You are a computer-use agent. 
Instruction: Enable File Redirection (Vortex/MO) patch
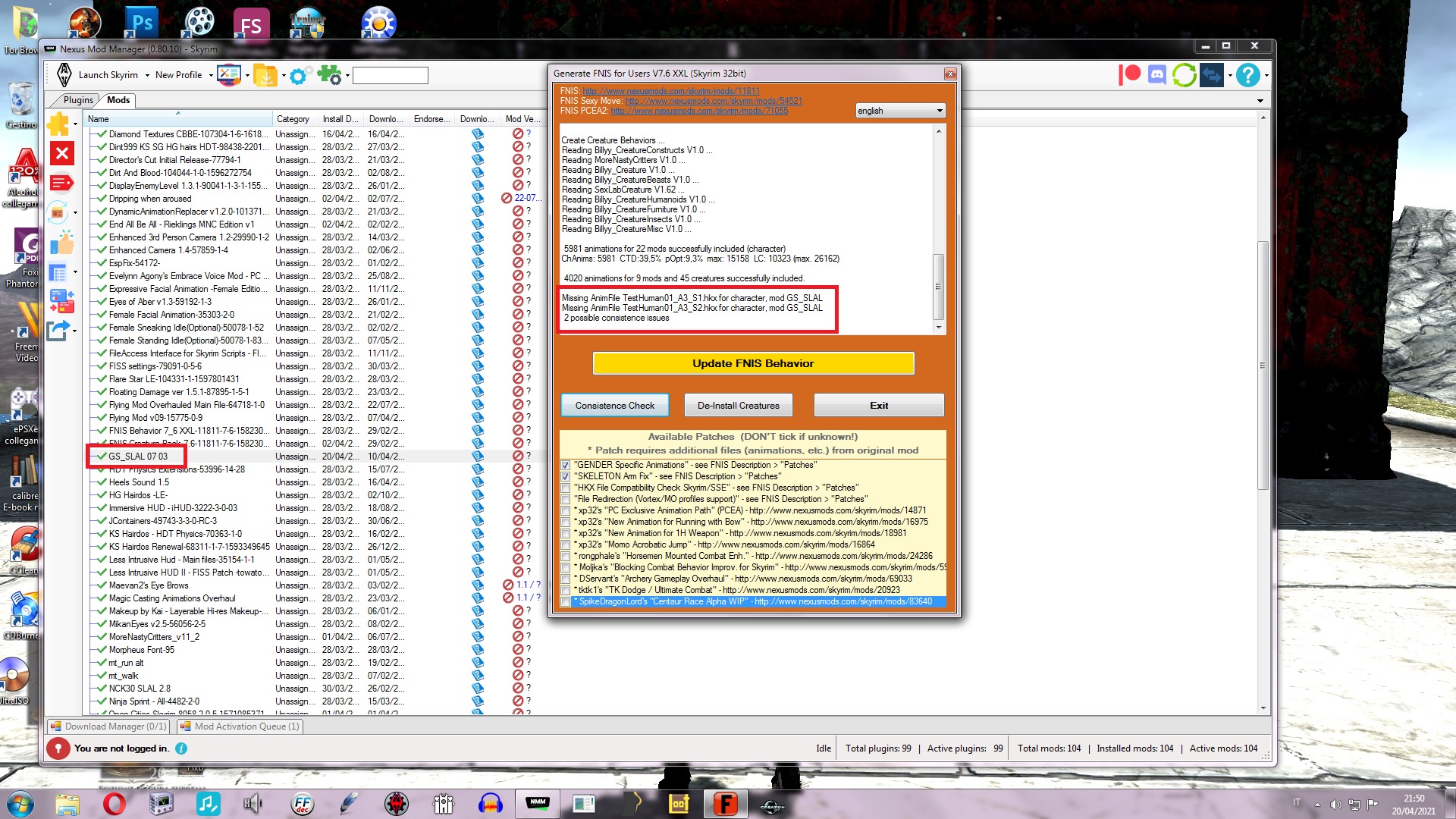[565, 499]
